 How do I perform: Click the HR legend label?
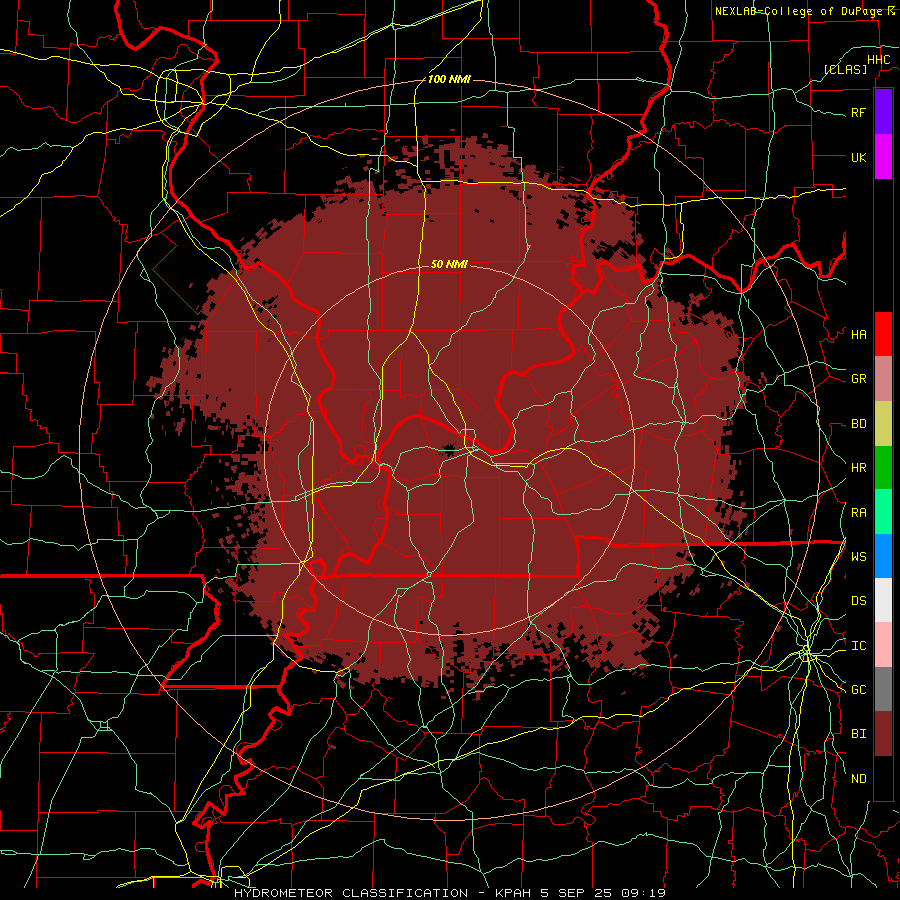coord(858,468)
